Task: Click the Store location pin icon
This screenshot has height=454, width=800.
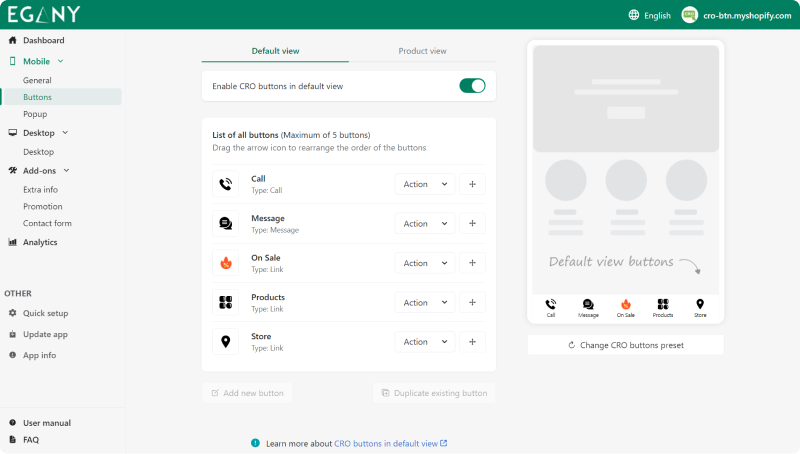Action: click(x=226, y=342)
